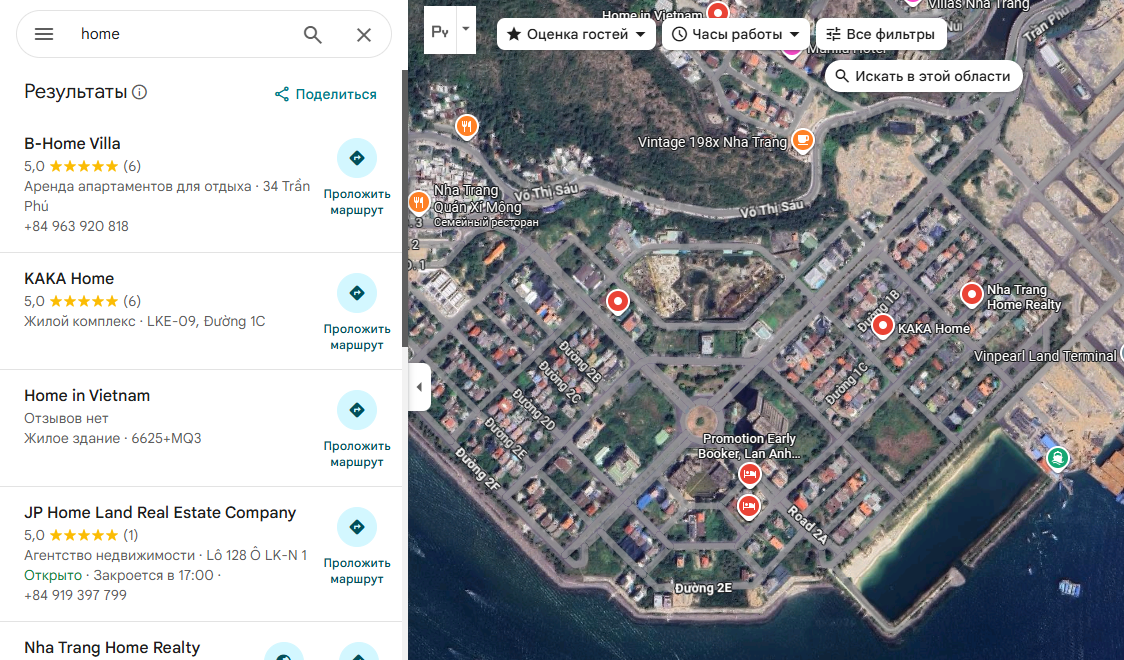Open the Home in Vietnam result
The height and width of the screenshot is (660, 1124).
87,395
